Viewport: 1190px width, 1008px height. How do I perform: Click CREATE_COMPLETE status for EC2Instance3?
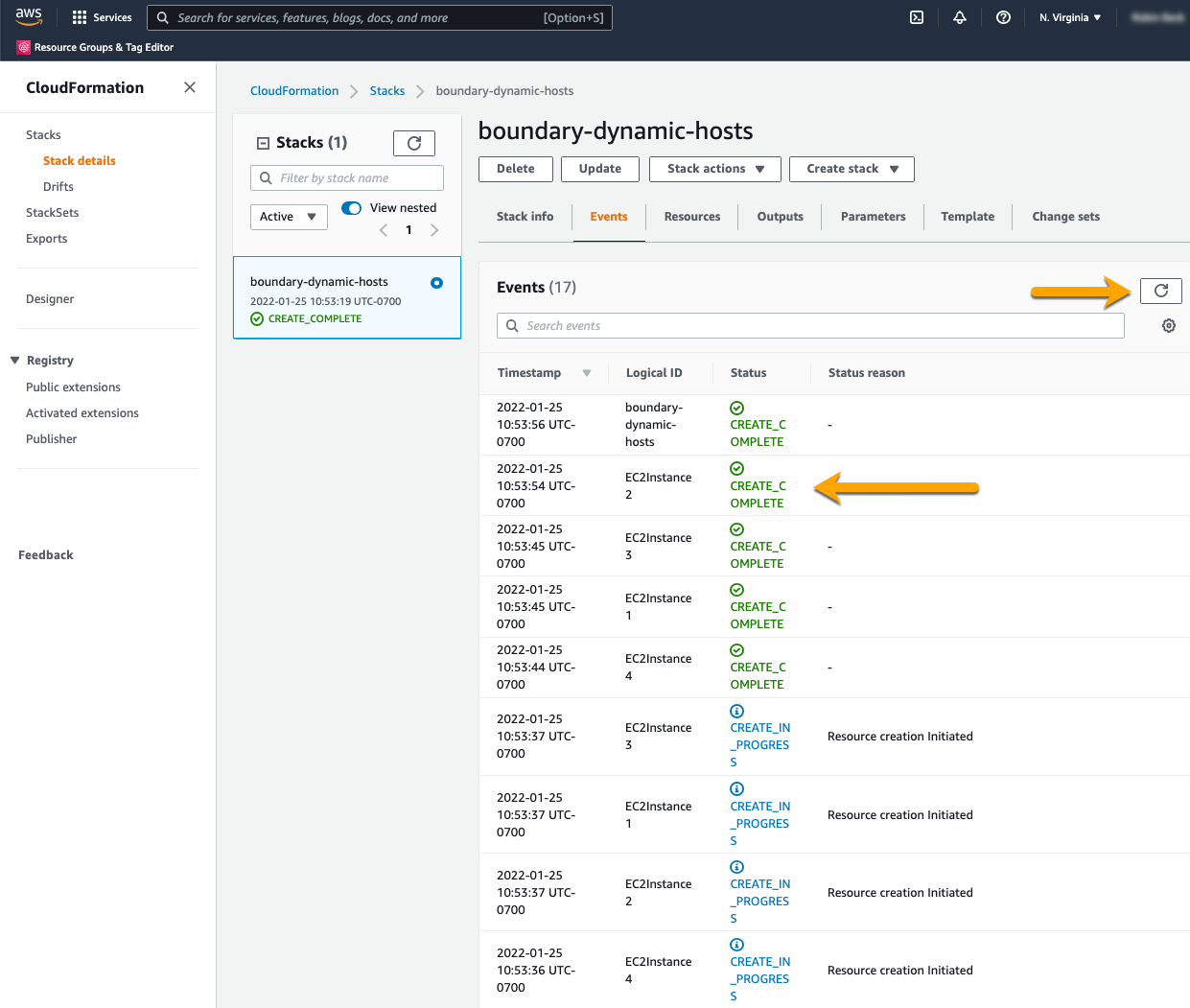pos(758,547)
